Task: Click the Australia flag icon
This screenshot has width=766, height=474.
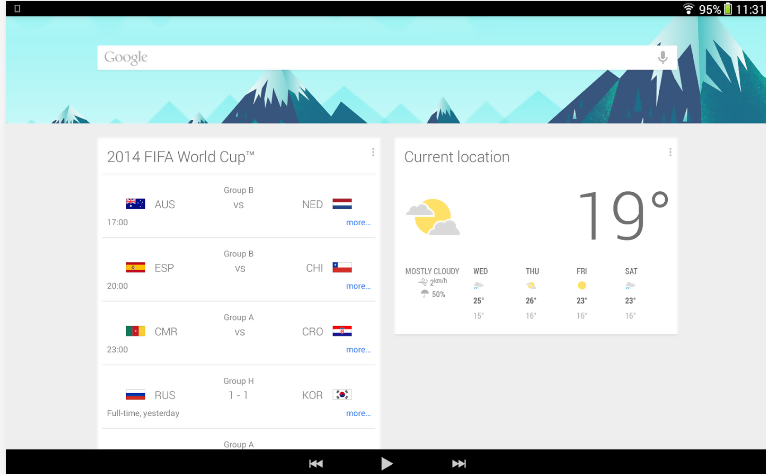Action: point(135,204)
